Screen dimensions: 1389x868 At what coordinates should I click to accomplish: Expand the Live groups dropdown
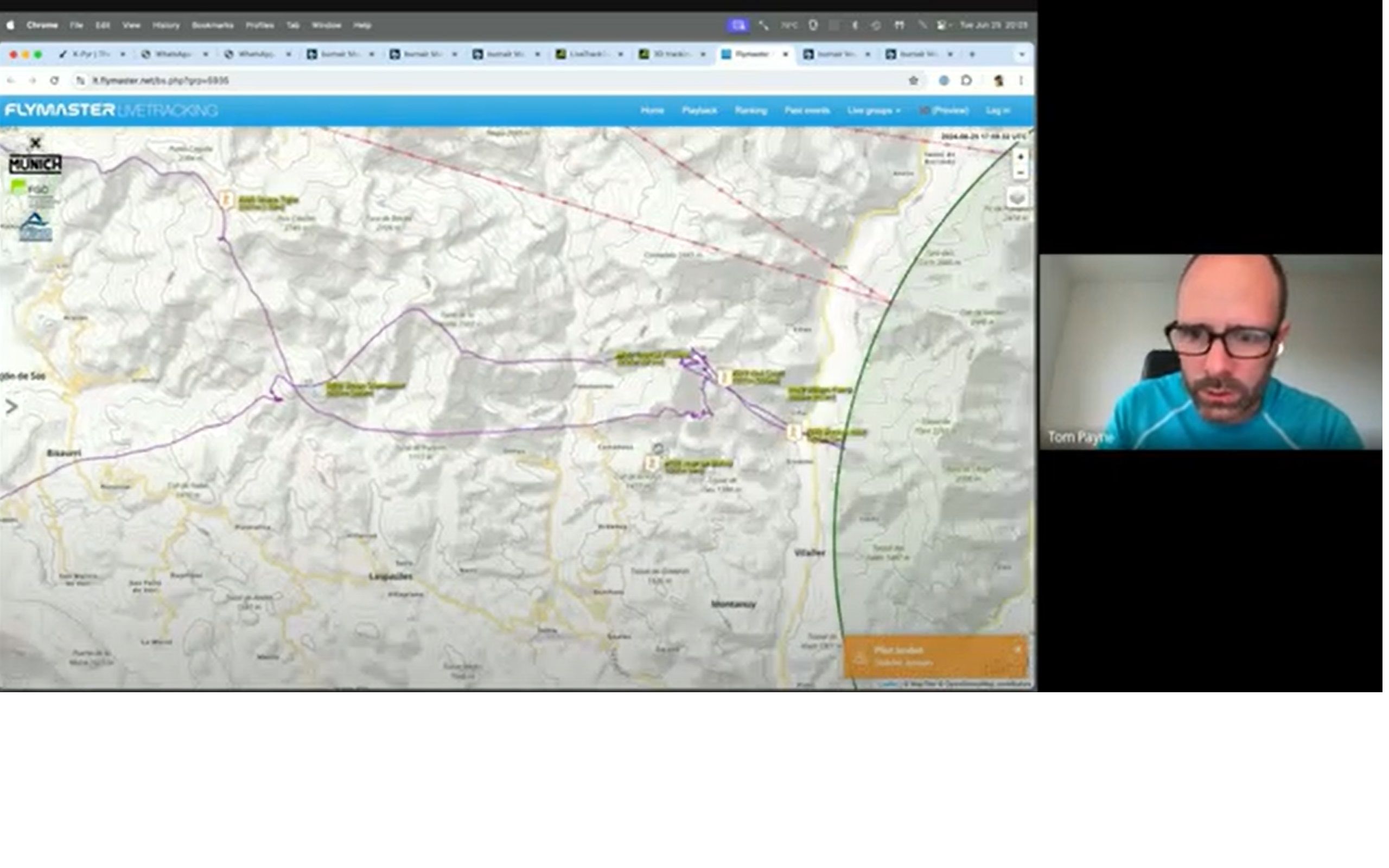873,110
